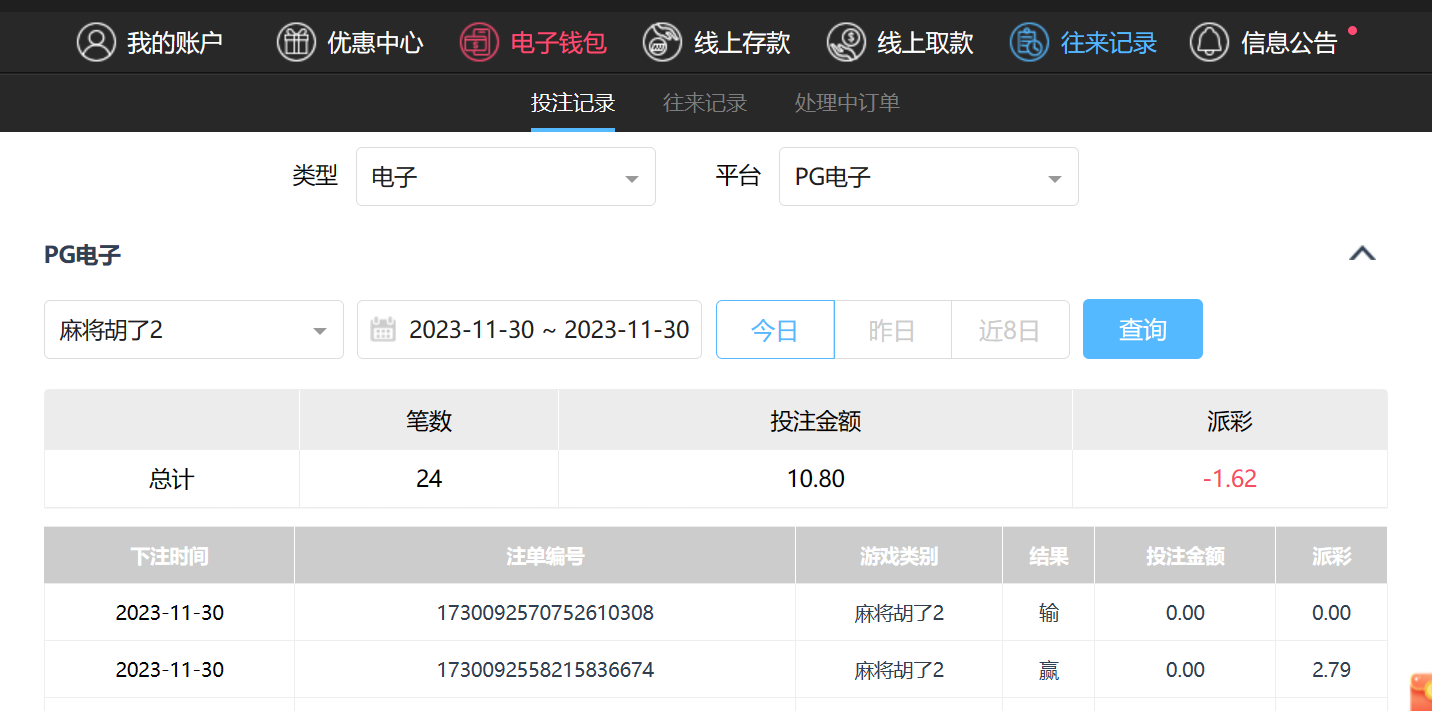Click the date range 2023-11-30 ~ 2023-11-30 field
Screen dimensions: 1432x711
tap(530, 330)
